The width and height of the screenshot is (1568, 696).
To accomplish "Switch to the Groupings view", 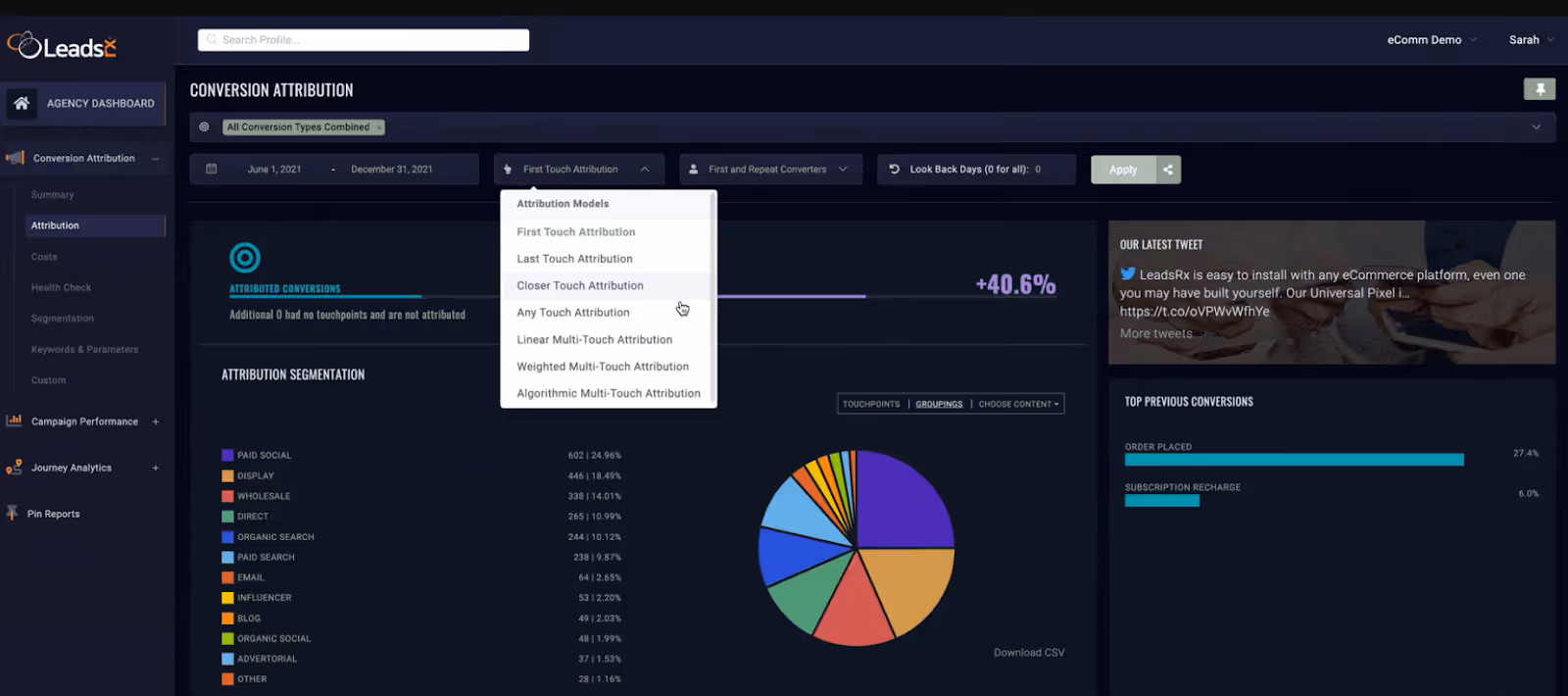I will [x=939, y=404].
